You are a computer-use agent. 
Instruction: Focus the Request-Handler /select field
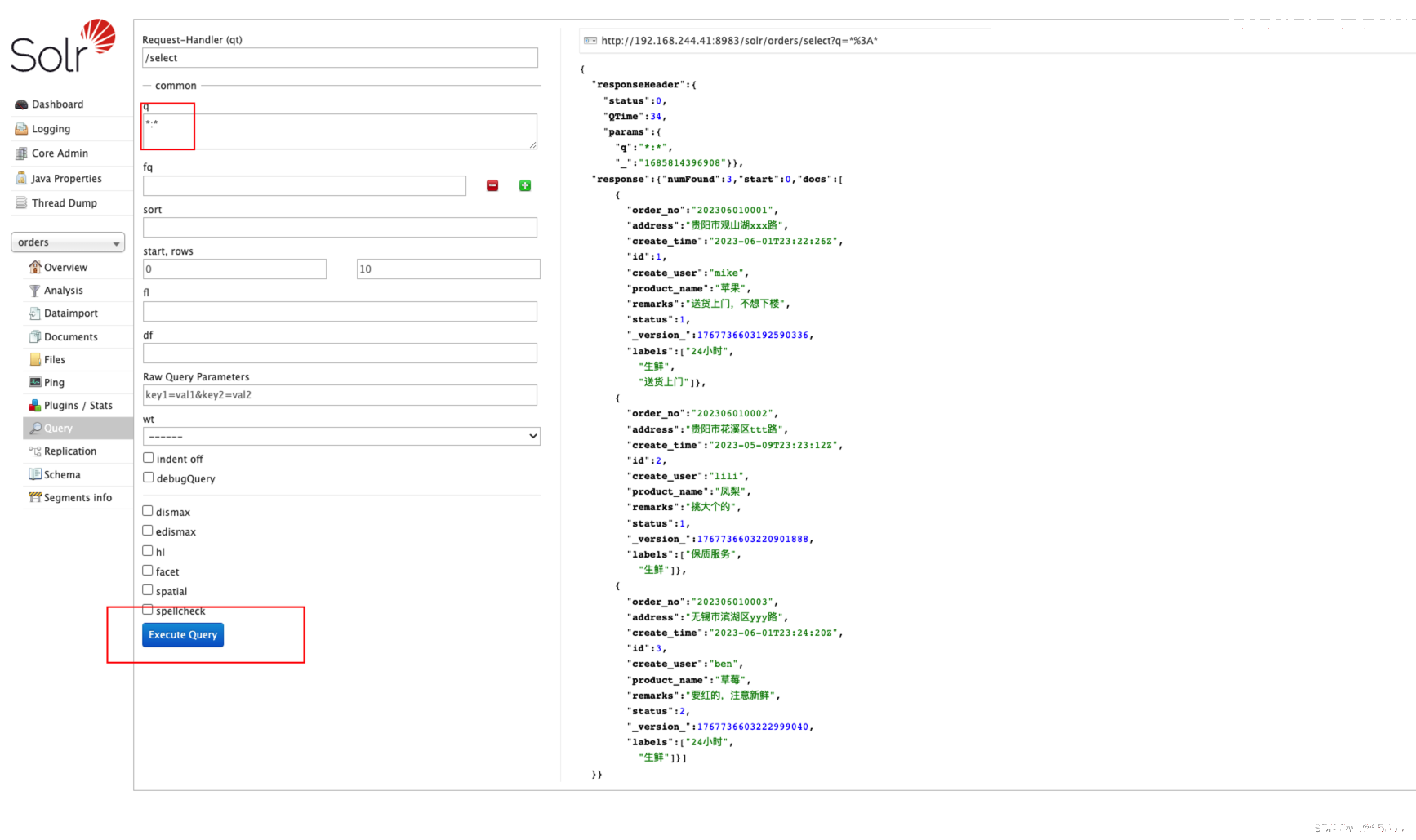[x=341, y=58]
